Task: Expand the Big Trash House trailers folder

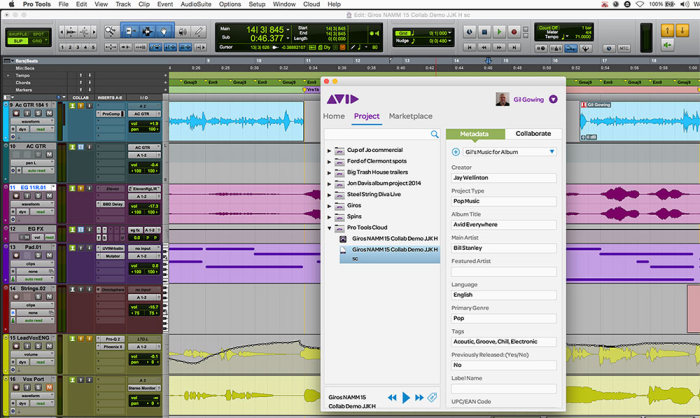Action: [x=329, y=173]
